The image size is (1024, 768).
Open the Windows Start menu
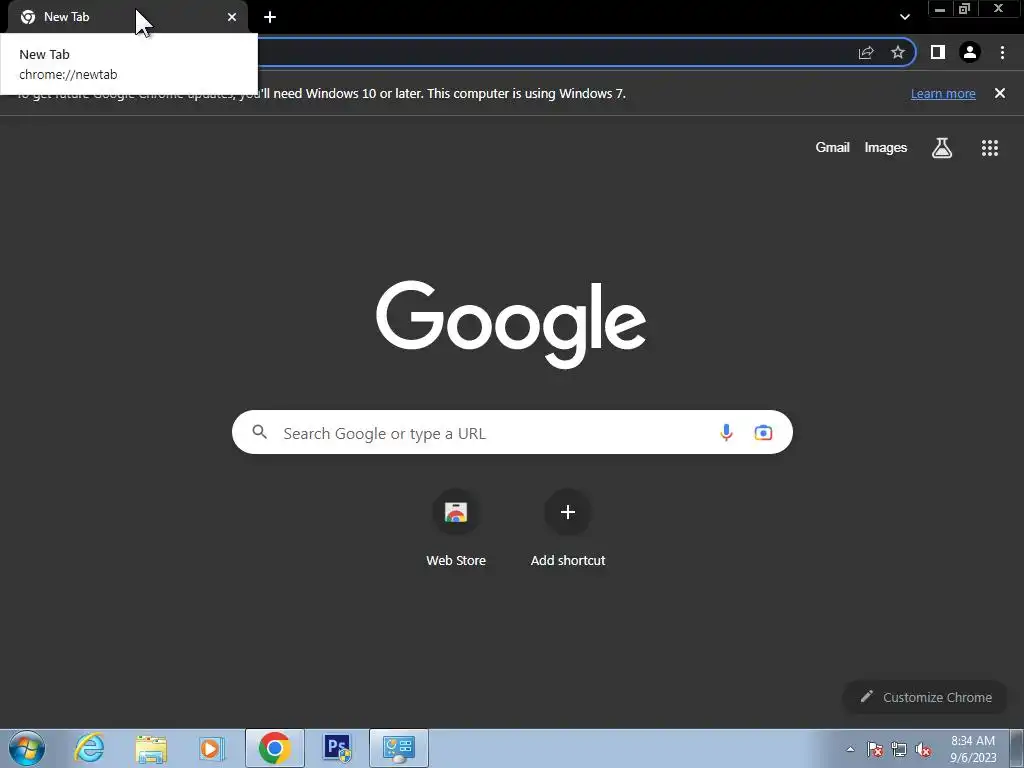click(x=27, y=748)
